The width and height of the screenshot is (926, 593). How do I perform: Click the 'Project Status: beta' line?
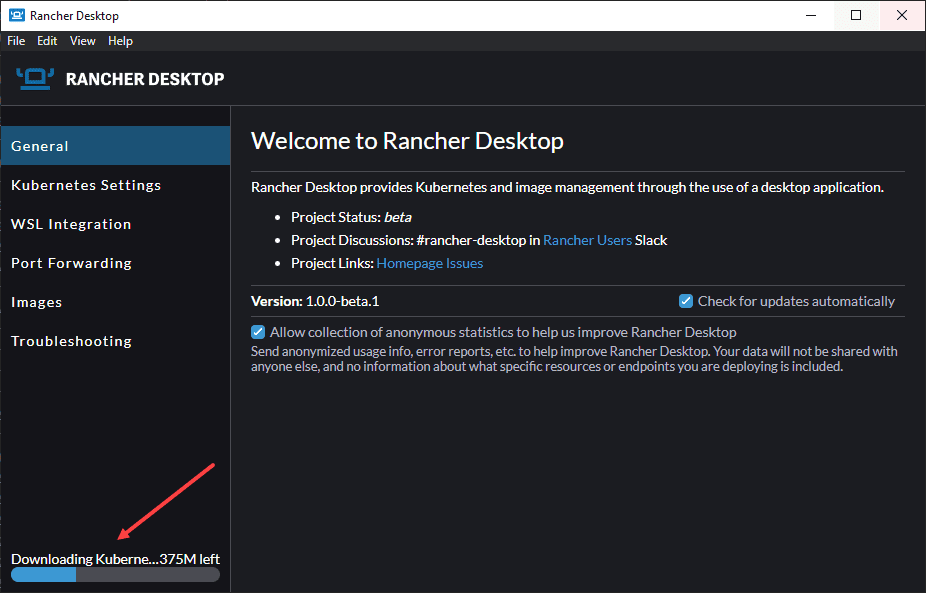351,217
